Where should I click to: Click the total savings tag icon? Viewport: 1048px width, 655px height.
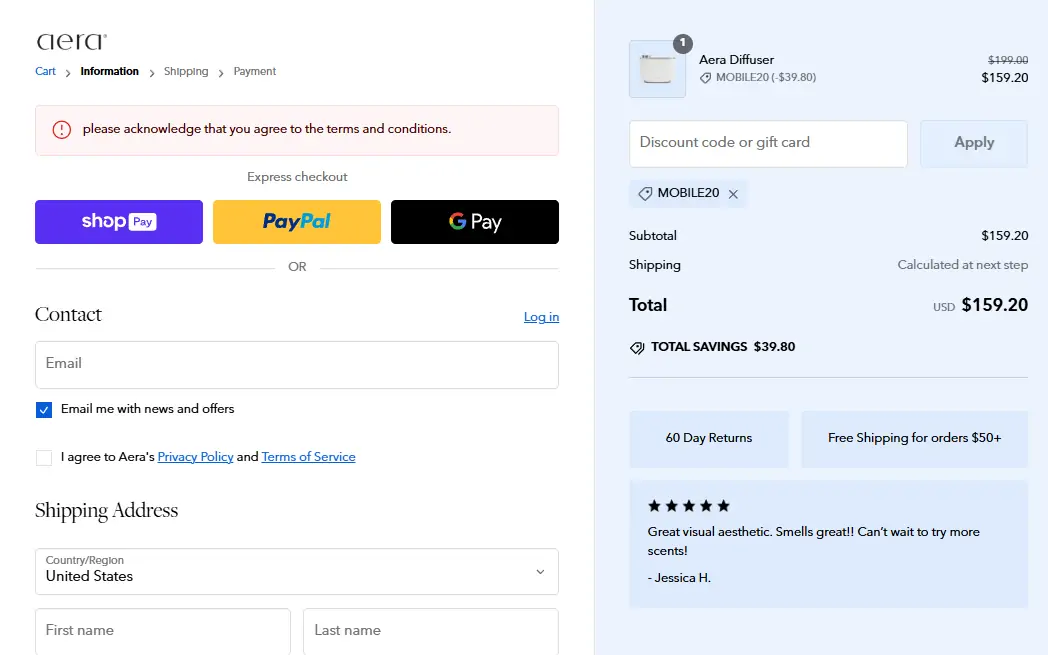click(637, 347)
